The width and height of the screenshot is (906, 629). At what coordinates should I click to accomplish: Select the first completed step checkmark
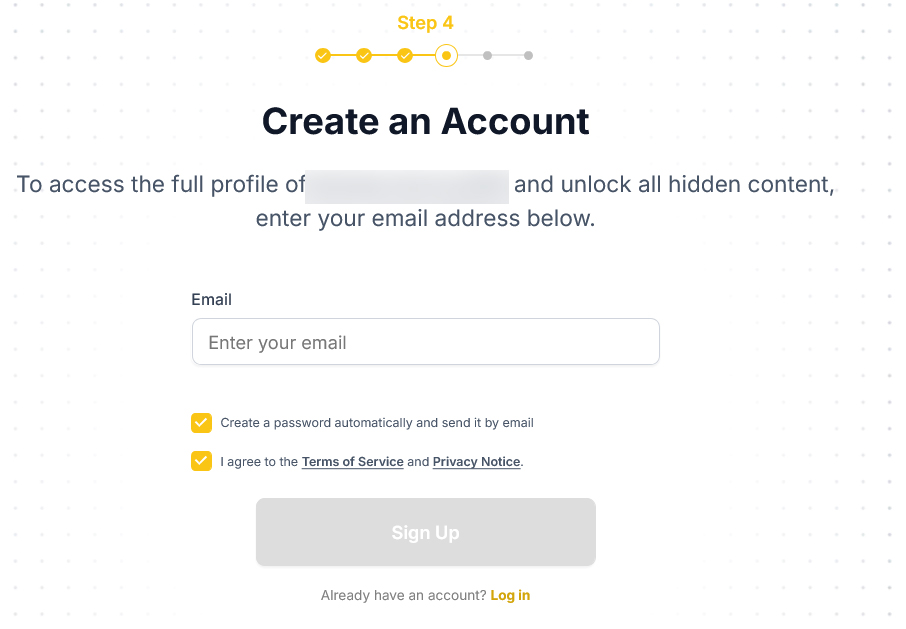323,56
